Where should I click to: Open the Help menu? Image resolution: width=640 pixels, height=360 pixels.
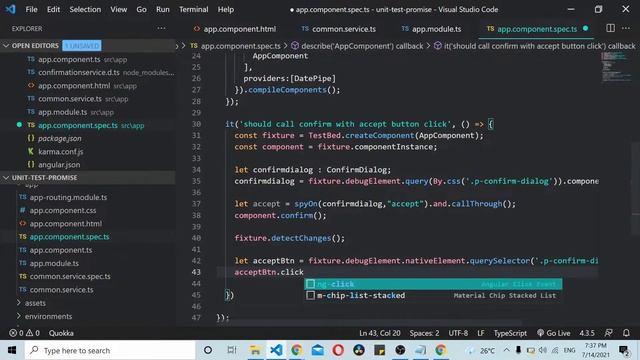tap(226, 9)
